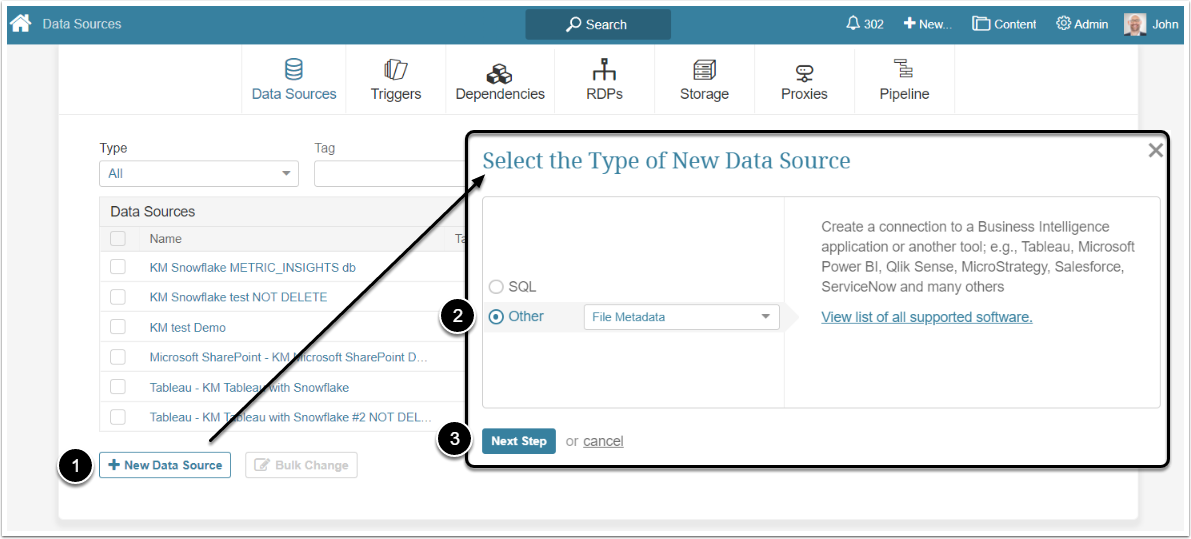Open View list of all supported software link
Viewport: 1191px width, 539px height.
(926, 317)
